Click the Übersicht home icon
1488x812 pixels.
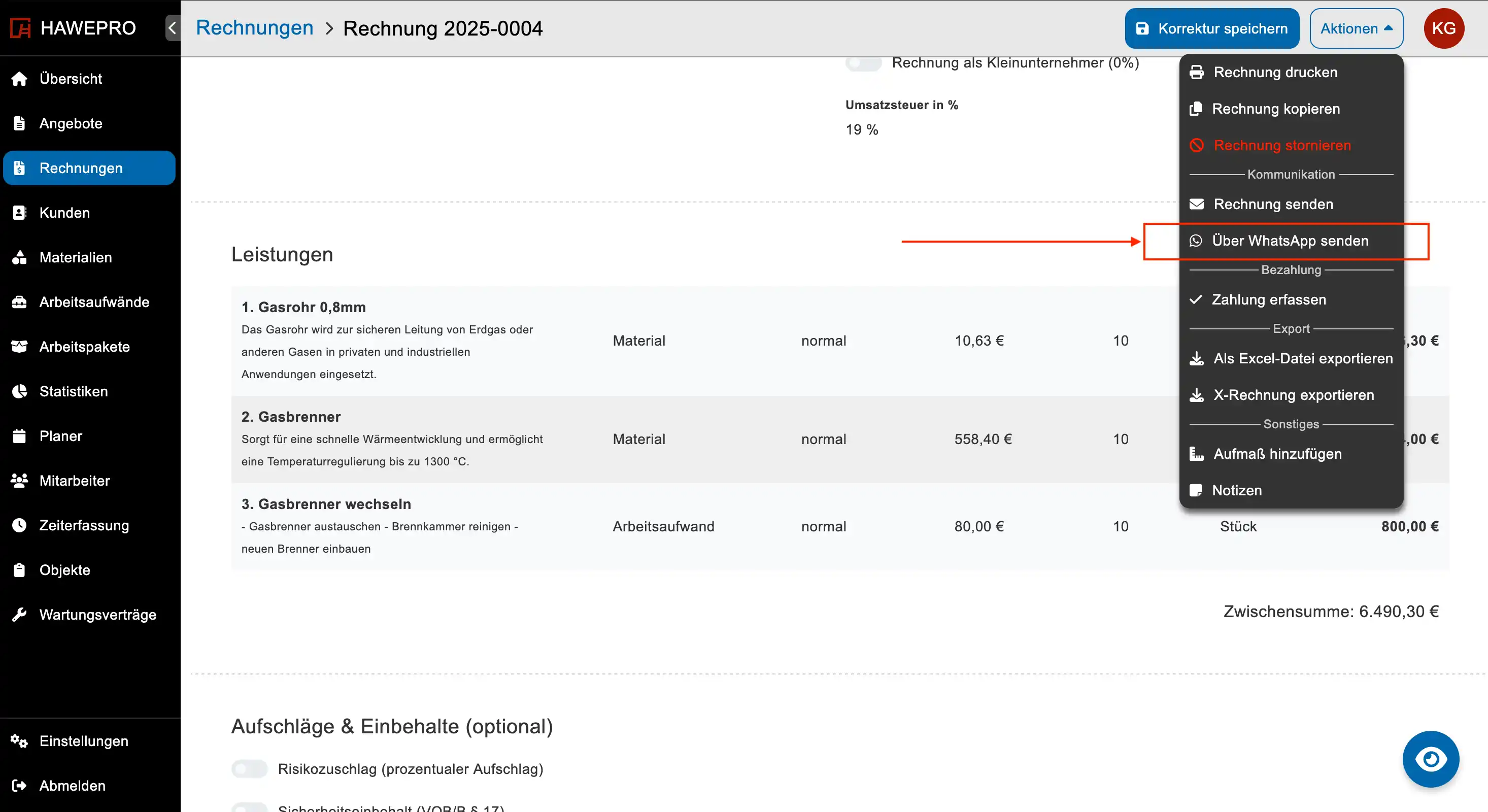pos(20,79)
